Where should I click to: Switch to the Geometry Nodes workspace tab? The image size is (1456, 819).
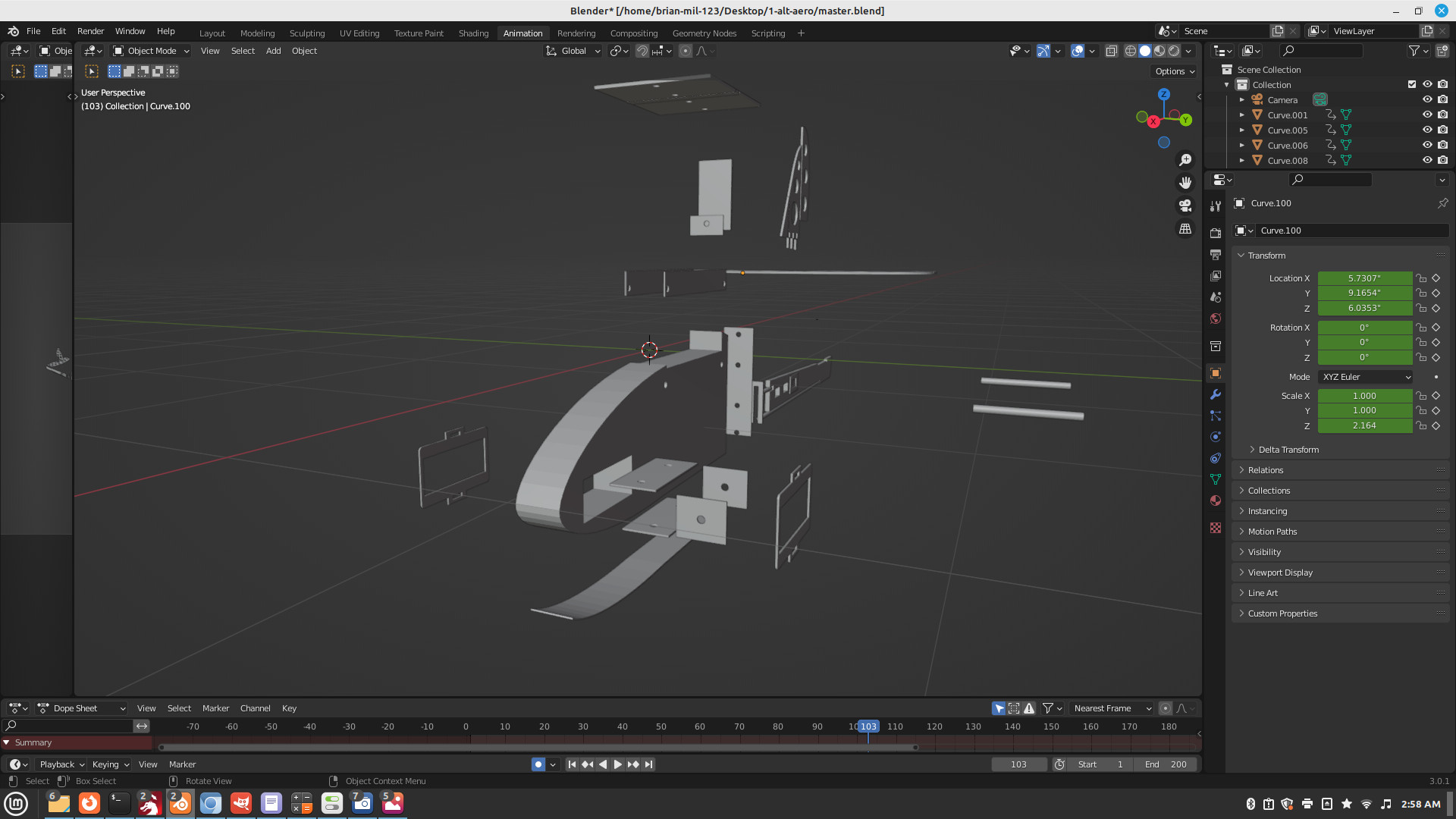[x=704, y=33]
